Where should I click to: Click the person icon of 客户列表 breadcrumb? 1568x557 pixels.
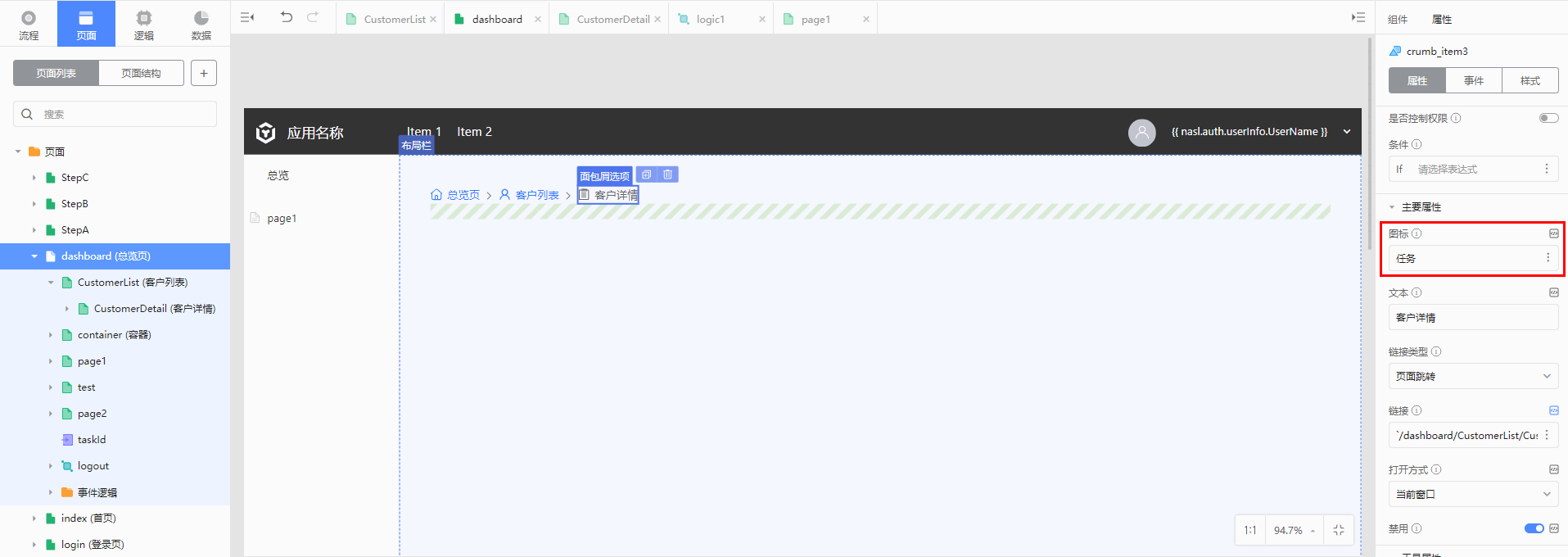[505, 195]
